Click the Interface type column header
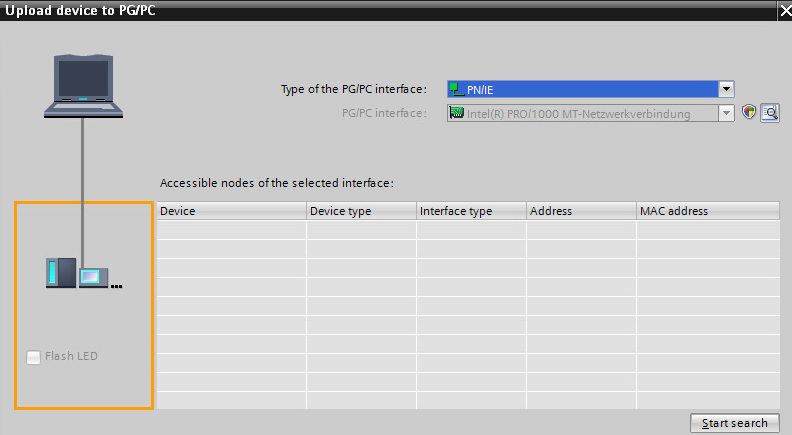Screen dimensions: 792x435 (x=471, y=211)
